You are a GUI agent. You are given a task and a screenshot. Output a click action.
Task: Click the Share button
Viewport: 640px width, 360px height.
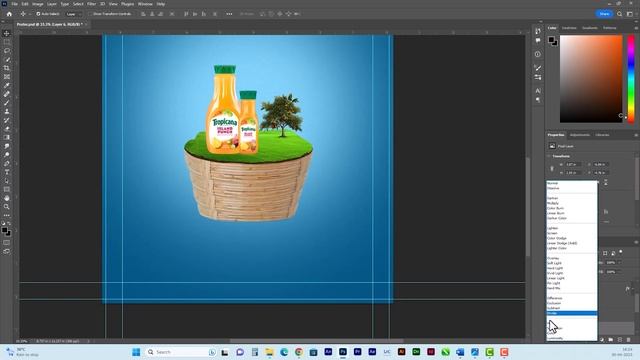point(604,14)
